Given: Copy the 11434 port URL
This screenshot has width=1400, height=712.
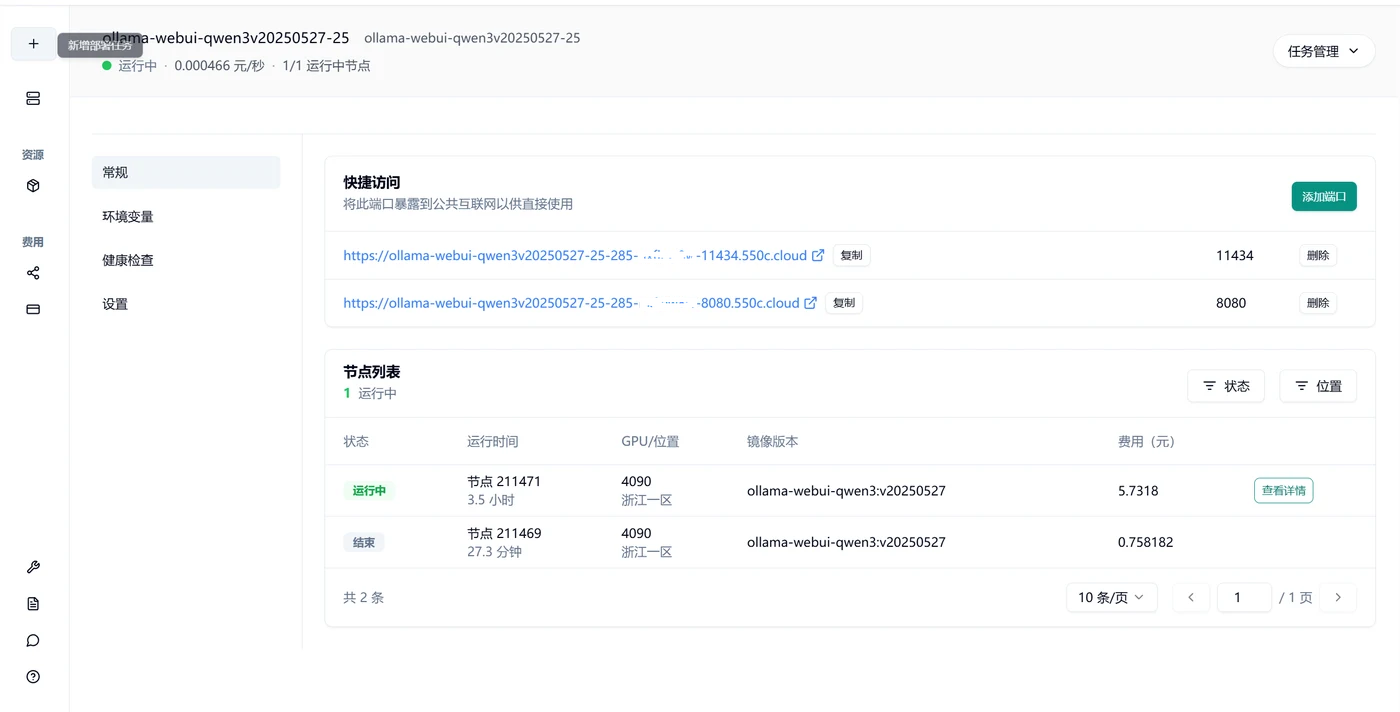Looking at the screenshot, I should coord(852,255).
